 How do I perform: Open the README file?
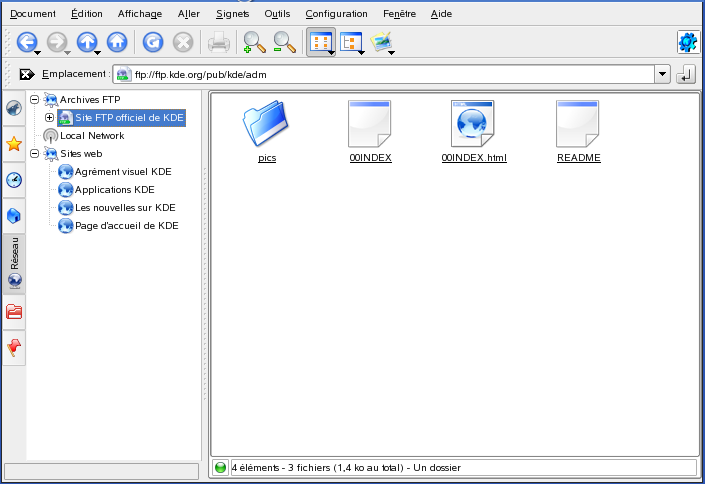click(x=578, y=132)
